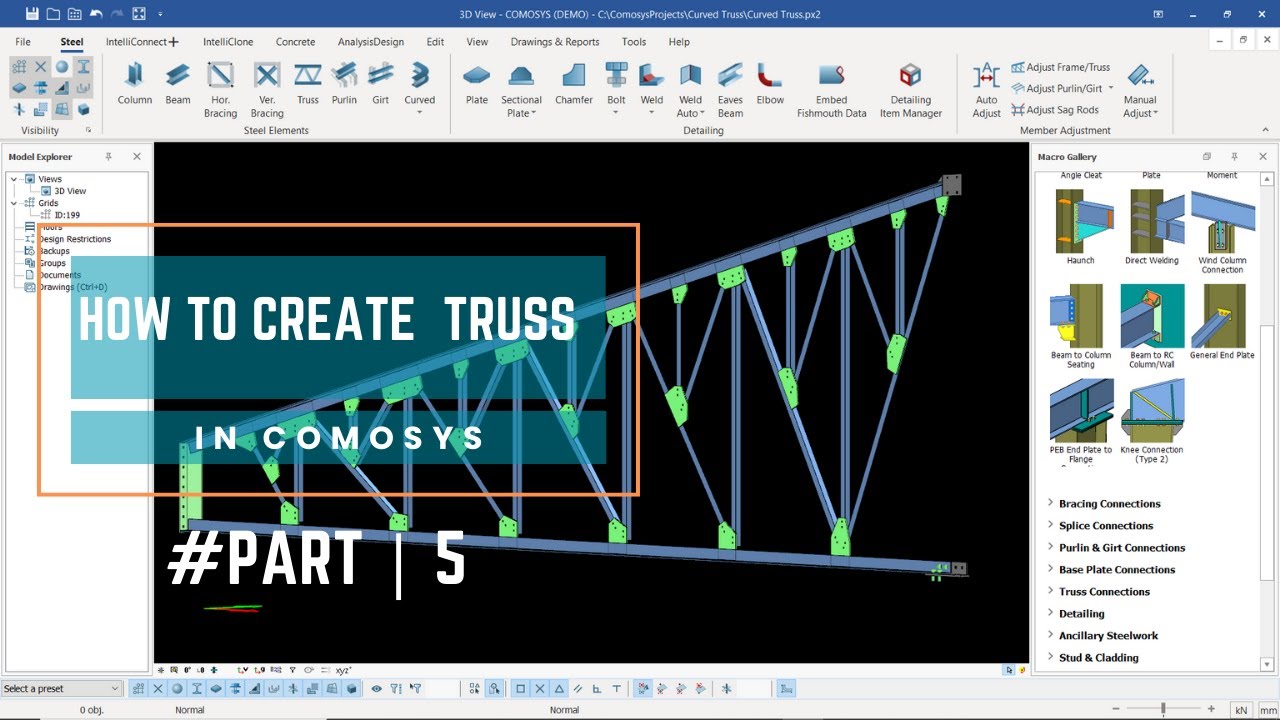This screenshot has width=1280, height=720.
Task: Click Adjust Sag Rods
Action: coord(1055,110)
